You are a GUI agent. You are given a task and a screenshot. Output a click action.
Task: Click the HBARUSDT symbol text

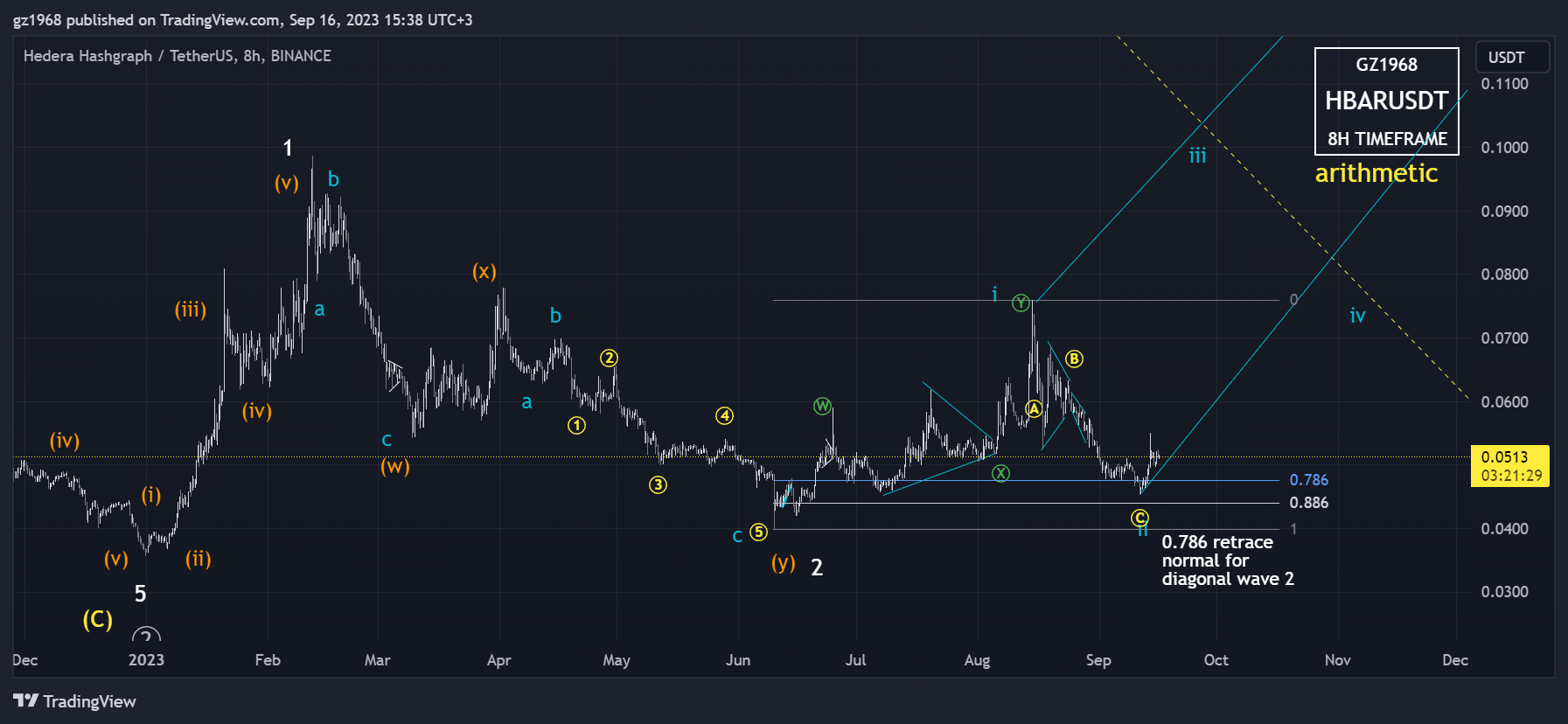click(1386, 101)
